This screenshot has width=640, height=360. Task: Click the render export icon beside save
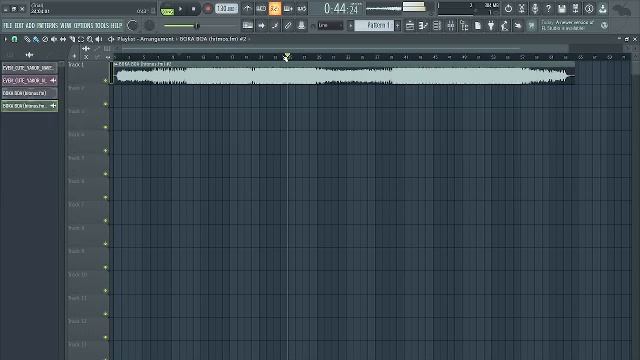pos(576,8)
